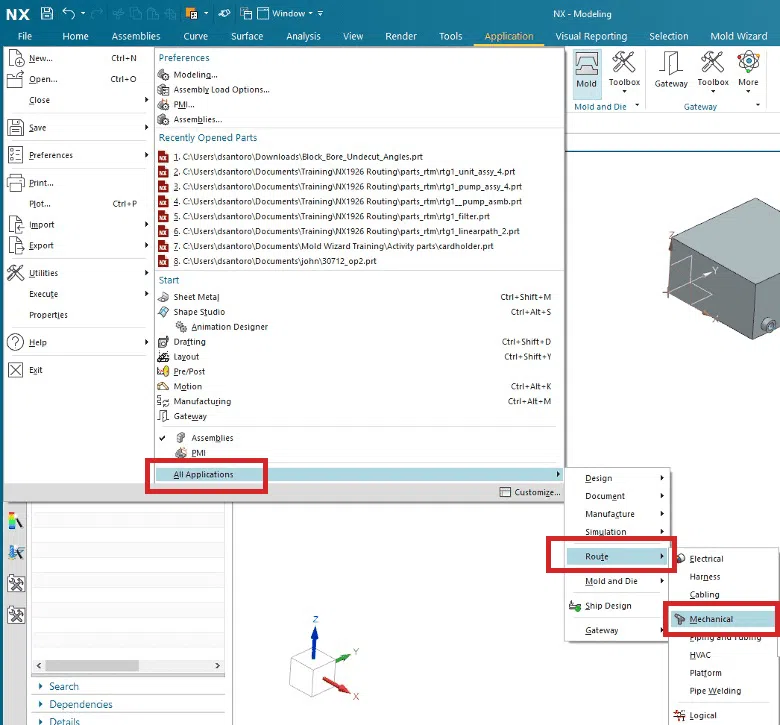The image size is (780, 725).
Task: Open the File menu tab
Action: pyautogui.click(x=24, y=36)
